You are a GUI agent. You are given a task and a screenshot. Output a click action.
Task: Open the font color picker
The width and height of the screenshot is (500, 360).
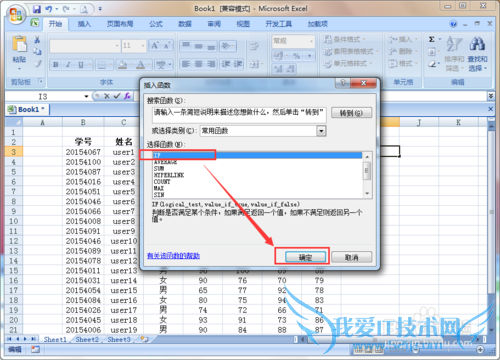click(141, 65)
